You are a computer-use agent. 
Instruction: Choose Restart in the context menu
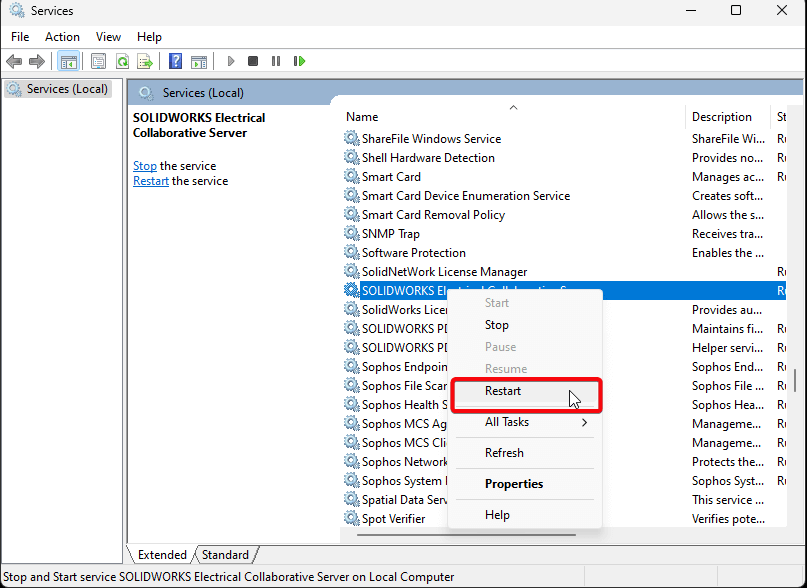point(525,391)
